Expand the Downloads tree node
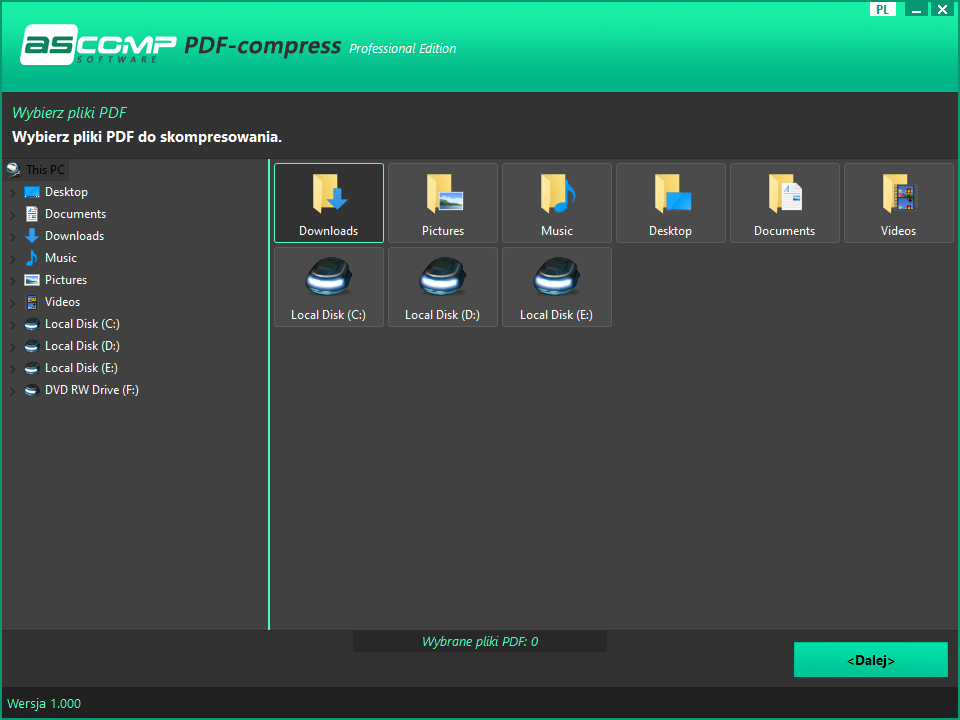This screenshot has width=960, height=720. pos(12,237)
